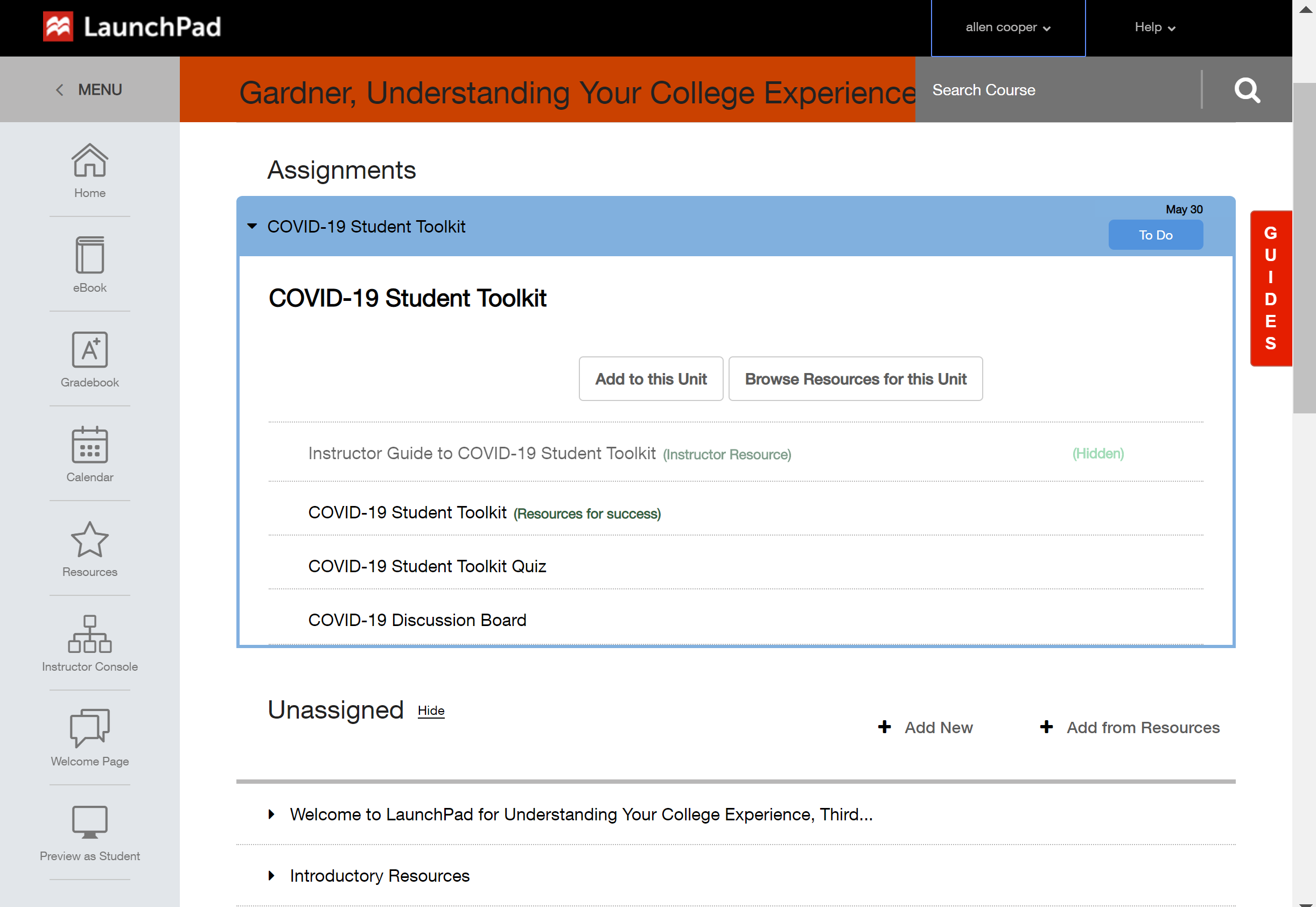
Task: Click the LaunchPad wordmark text
Action: coord(152,27)
